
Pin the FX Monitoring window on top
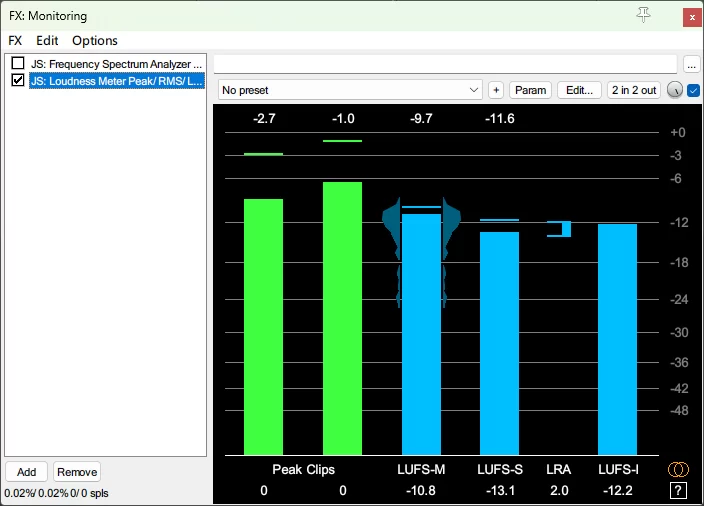643,15
